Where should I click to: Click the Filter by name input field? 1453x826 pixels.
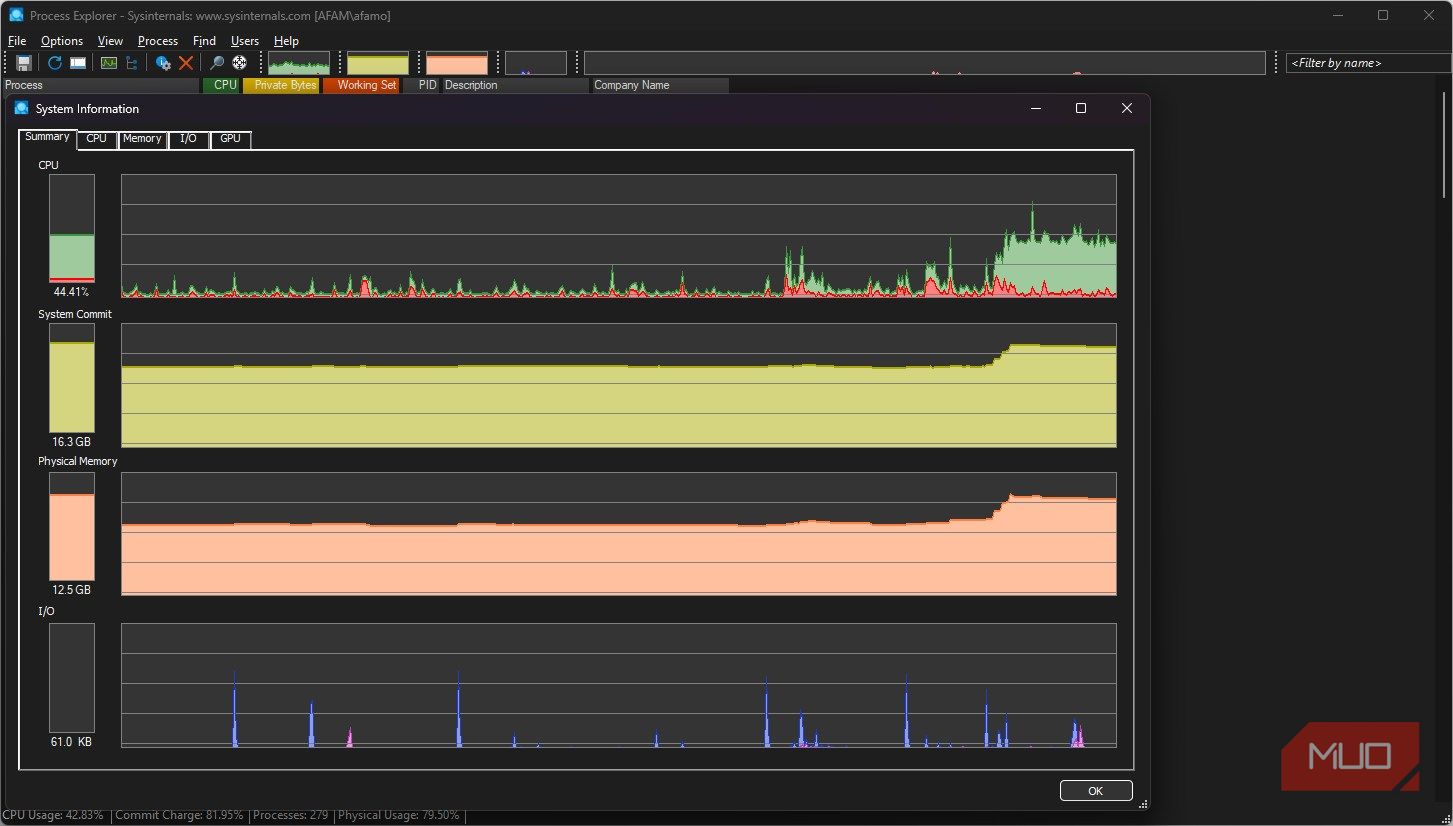click(1368, 63)
